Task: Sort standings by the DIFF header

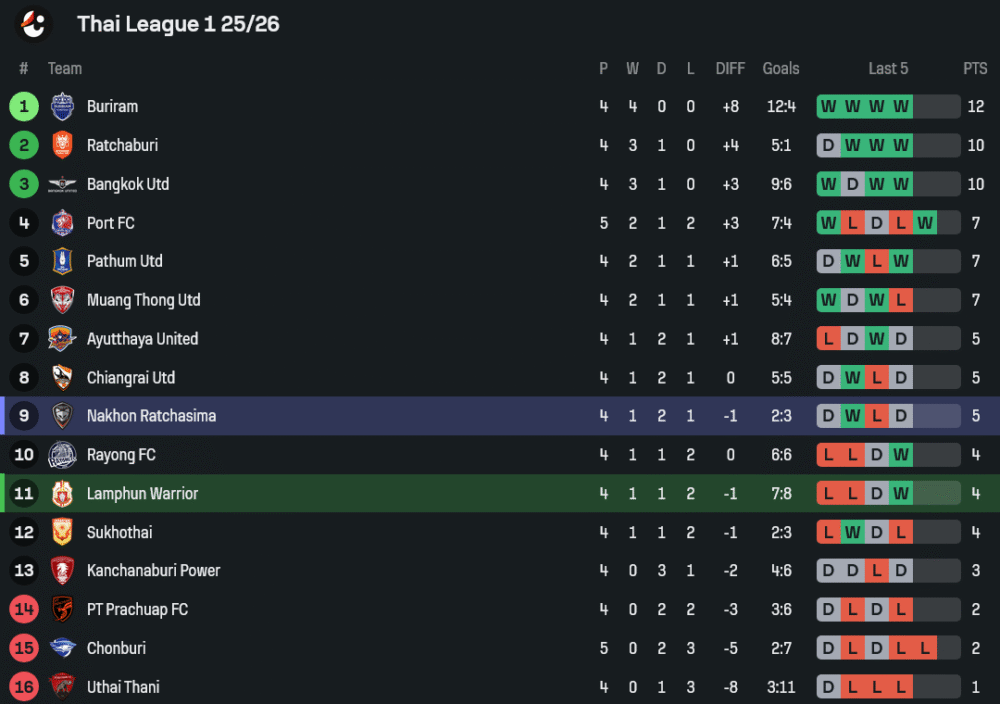Action: click(730, 68)
